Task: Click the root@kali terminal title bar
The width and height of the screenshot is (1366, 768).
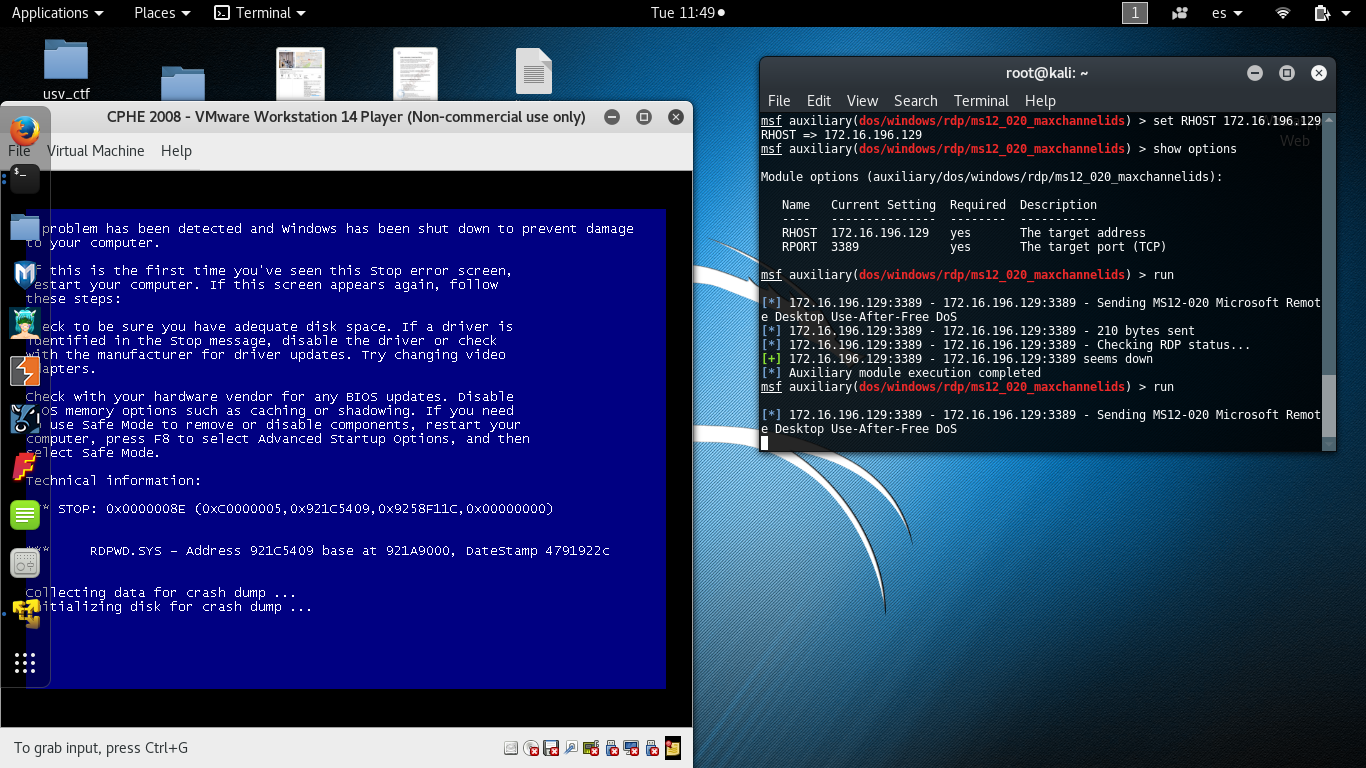Action: 1047,73
